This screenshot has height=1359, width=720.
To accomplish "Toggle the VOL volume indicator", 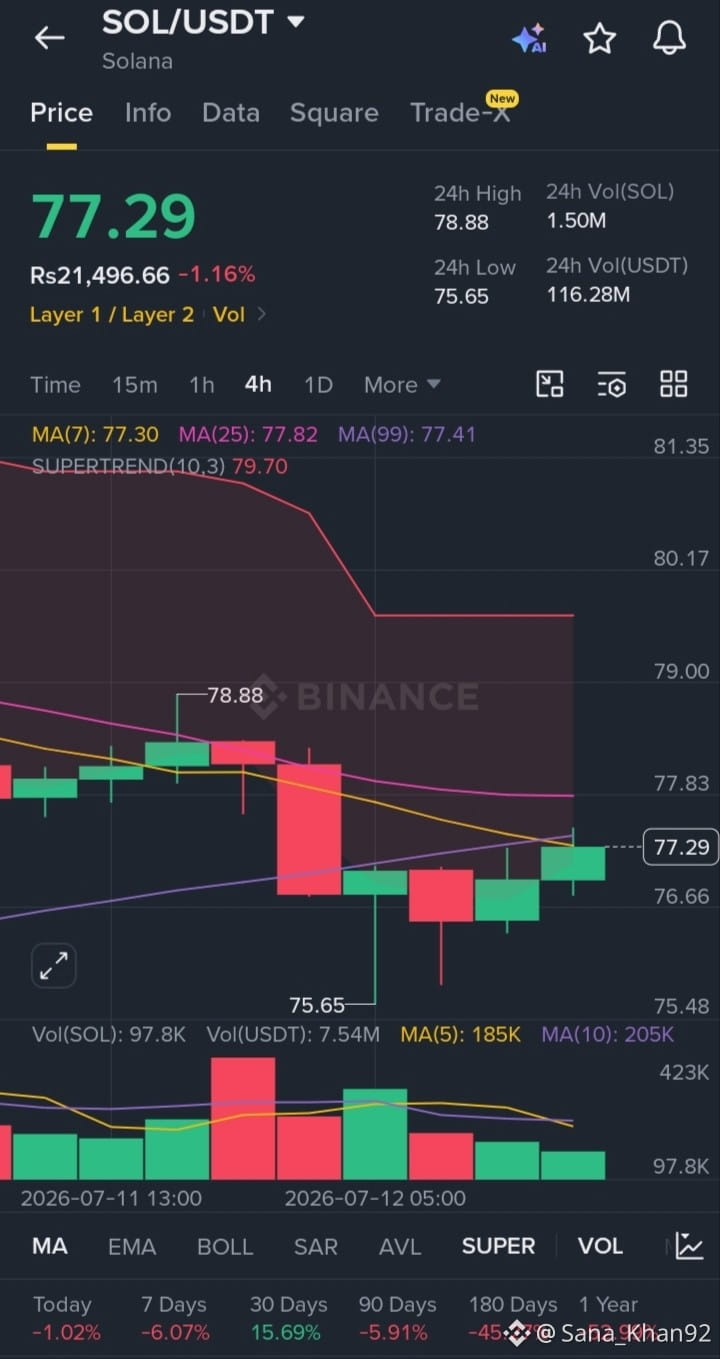I will (600, 1246).
